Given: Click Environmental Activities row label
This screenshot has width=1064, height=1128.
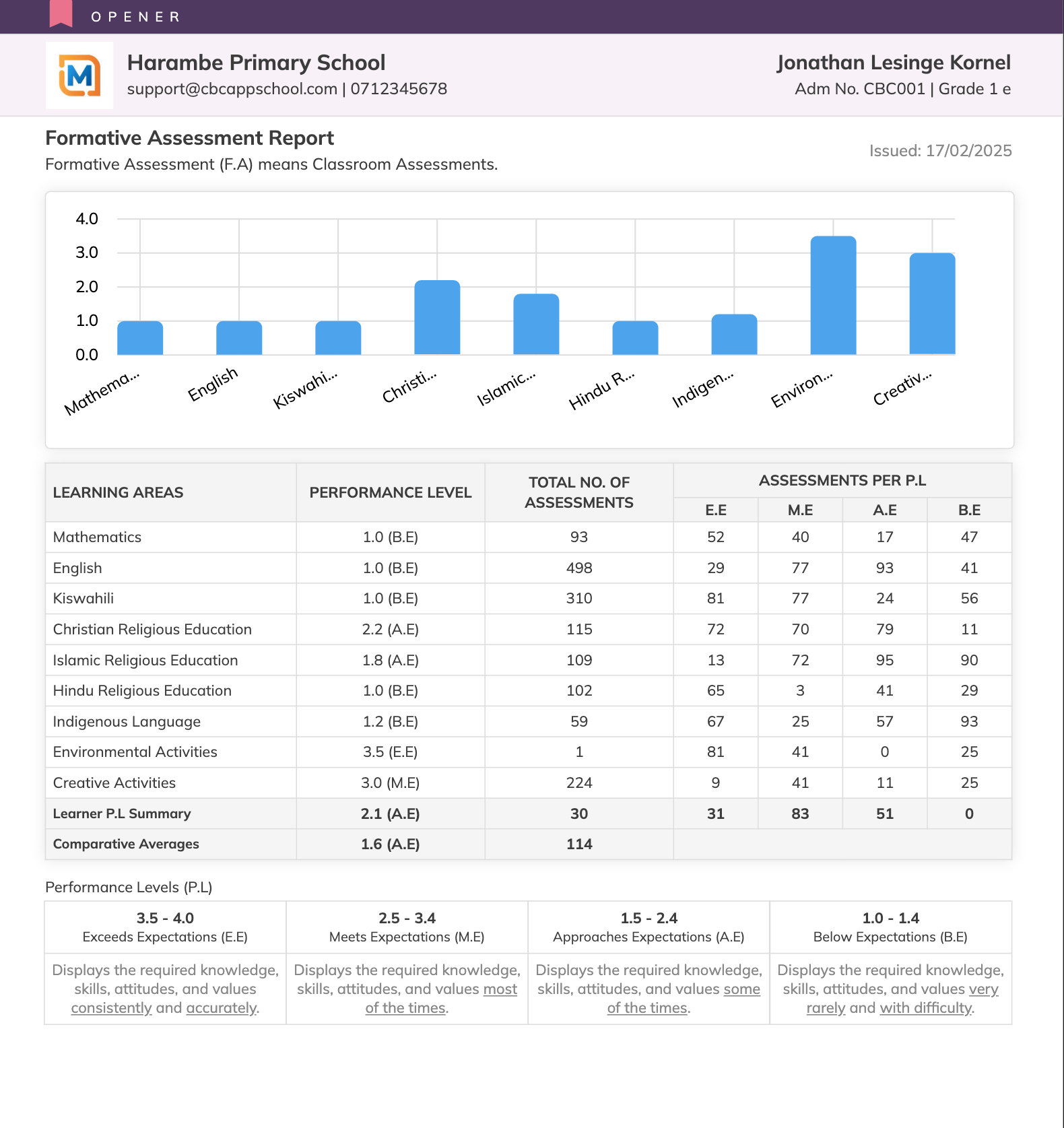Looking at the screenshot, I should tap(135, 752).
